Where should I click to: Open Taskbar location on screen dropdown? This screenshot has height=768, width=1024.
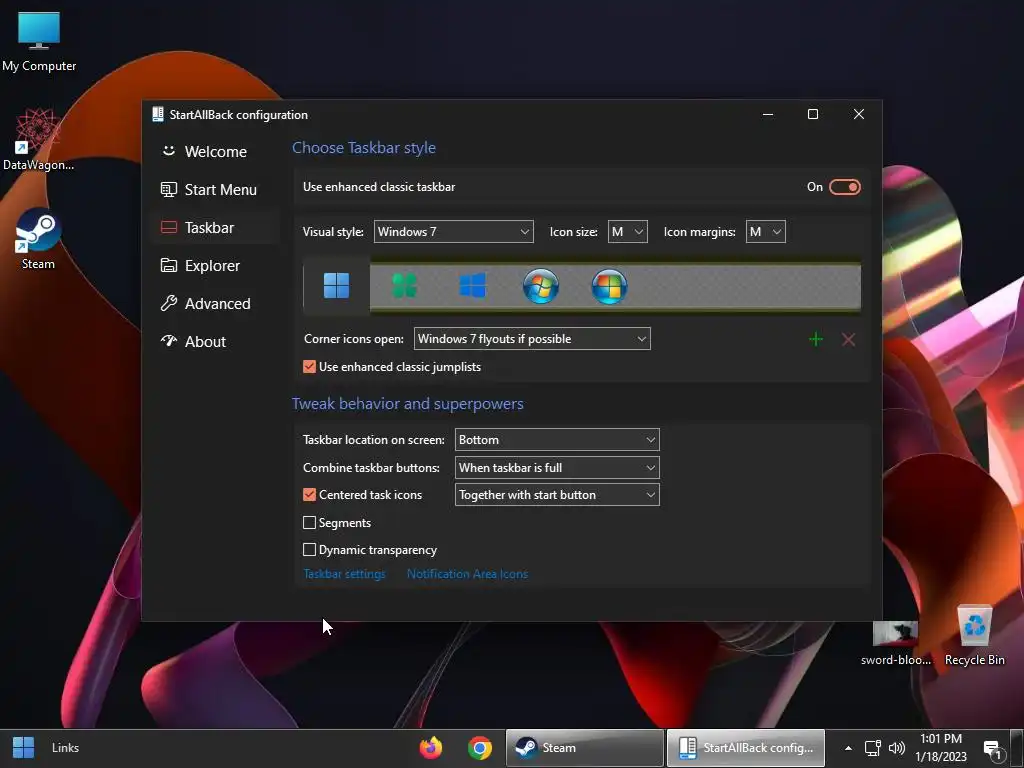click(557, 440)
